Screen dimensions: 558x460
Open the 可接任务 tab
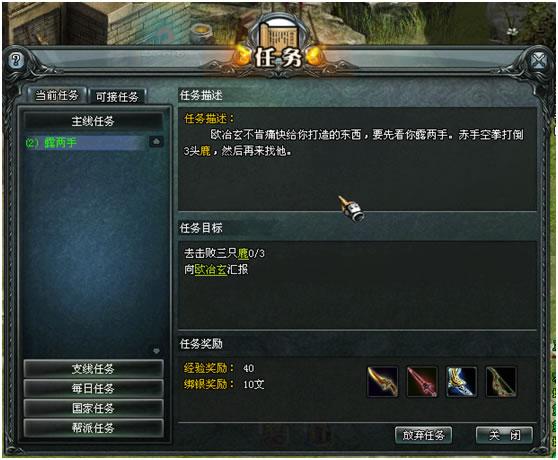point(117,96)
